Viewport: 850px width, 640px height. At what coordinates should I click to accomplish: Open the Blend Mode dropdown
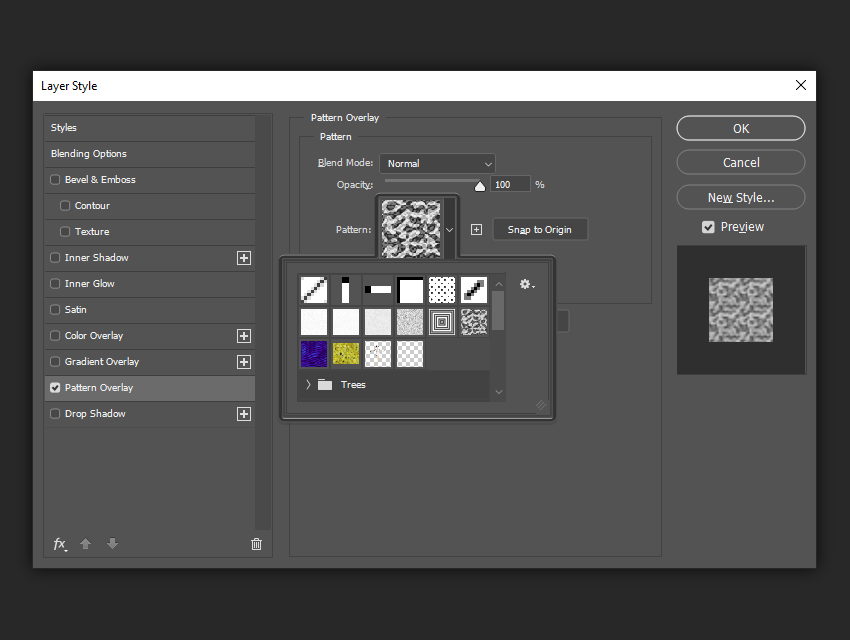click(437, 164)
